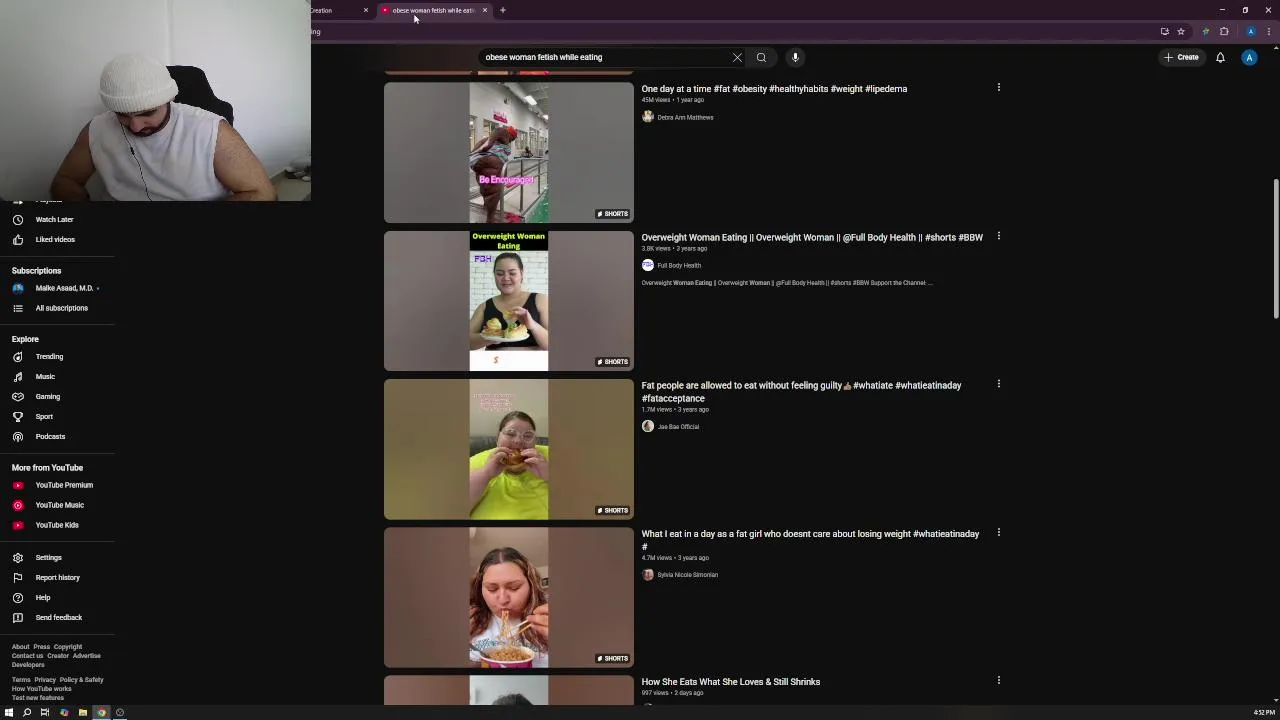Open 'One day at a time' short thumbnail

click(508, 152)
